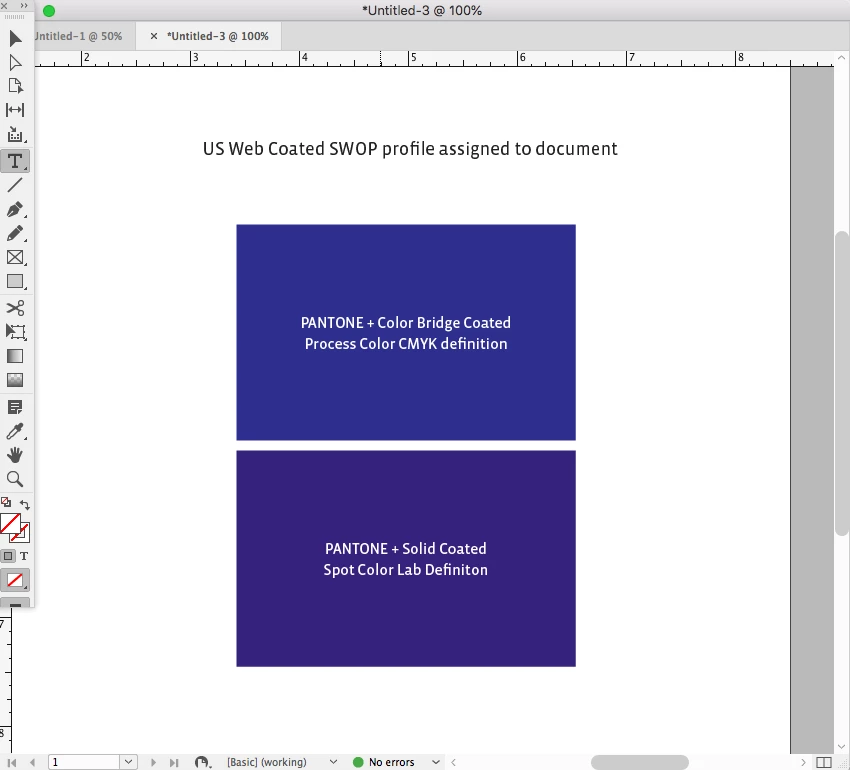Click the page number field

tap(84, 762)
